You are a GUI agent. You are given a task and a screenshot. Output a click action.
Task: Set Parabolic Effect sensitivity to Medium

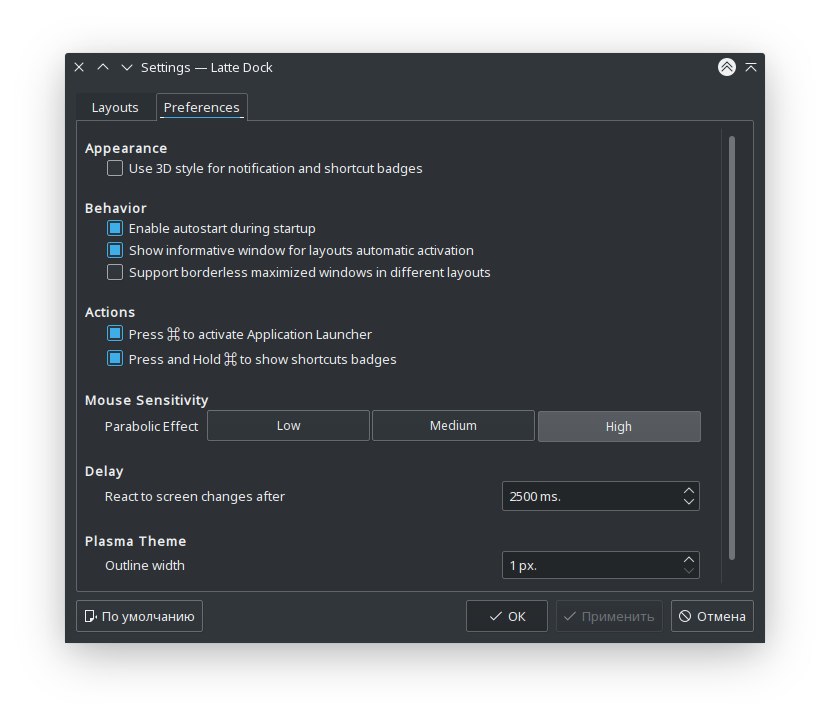453,426
